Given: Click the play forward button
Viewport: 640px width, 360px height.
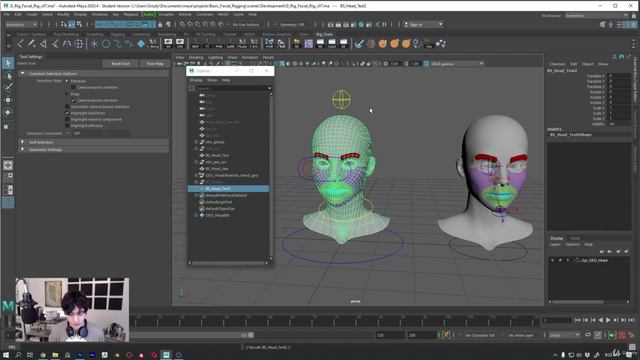Looking at the screenshot, I should pos(608,320).
